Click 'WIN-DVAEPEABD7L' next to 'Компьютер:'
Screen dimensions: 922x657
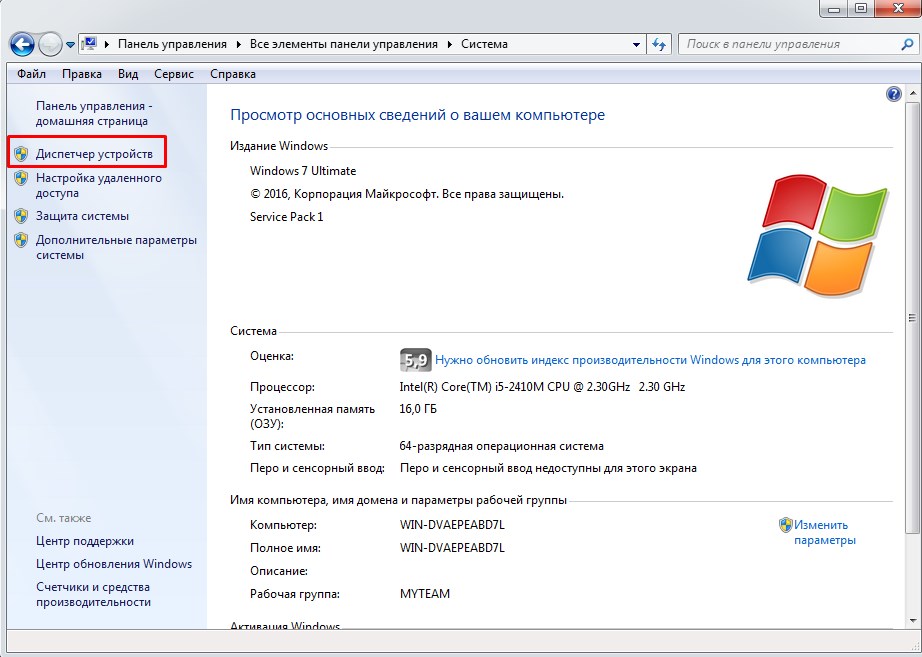coord(452,525)
